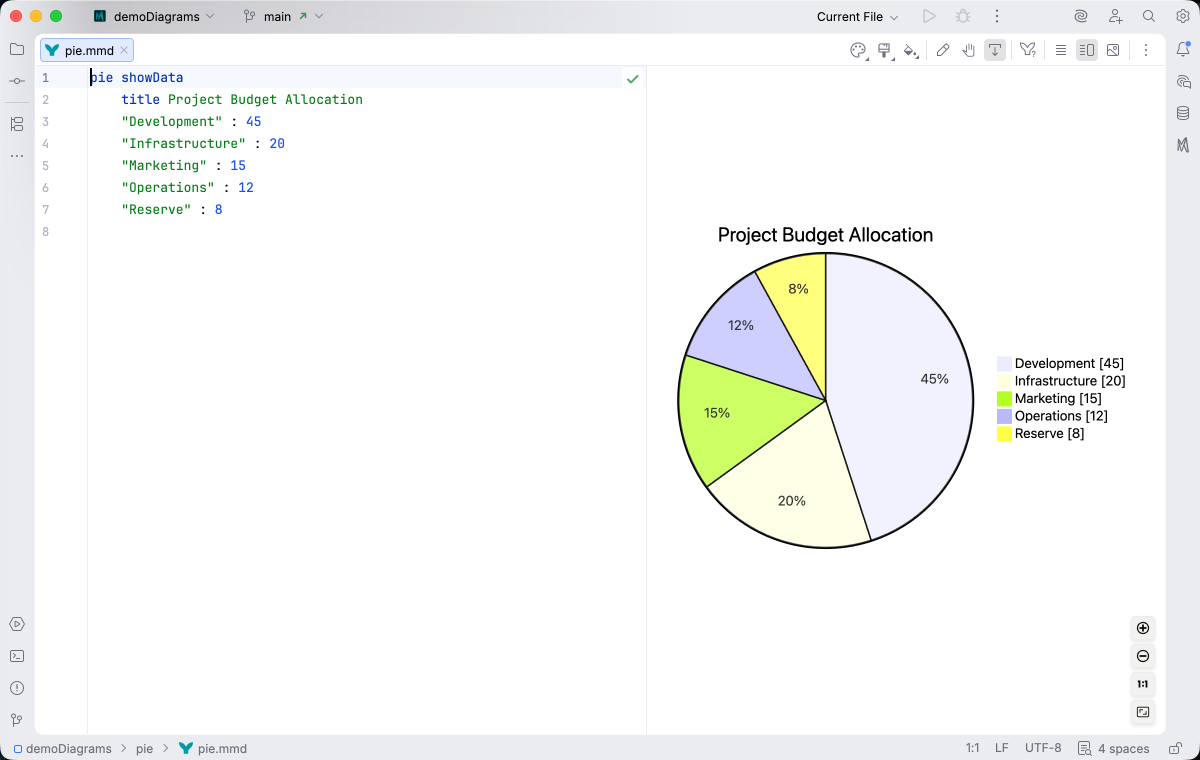The image size is (1200, 760).
Task: Open Mermaid help icon with question mark
Action: tap(1027, 50)
